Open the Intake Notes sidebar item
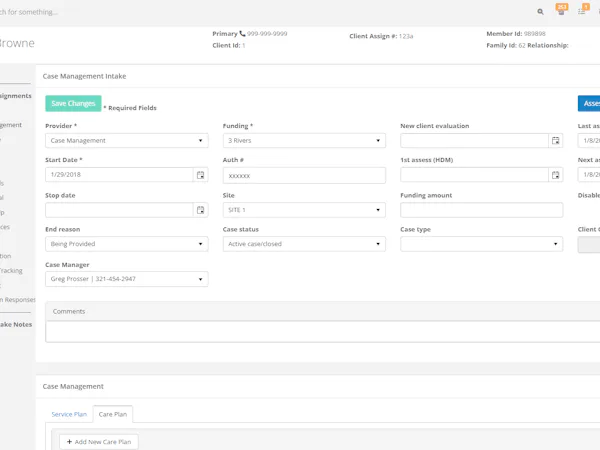 click(16, 324)
